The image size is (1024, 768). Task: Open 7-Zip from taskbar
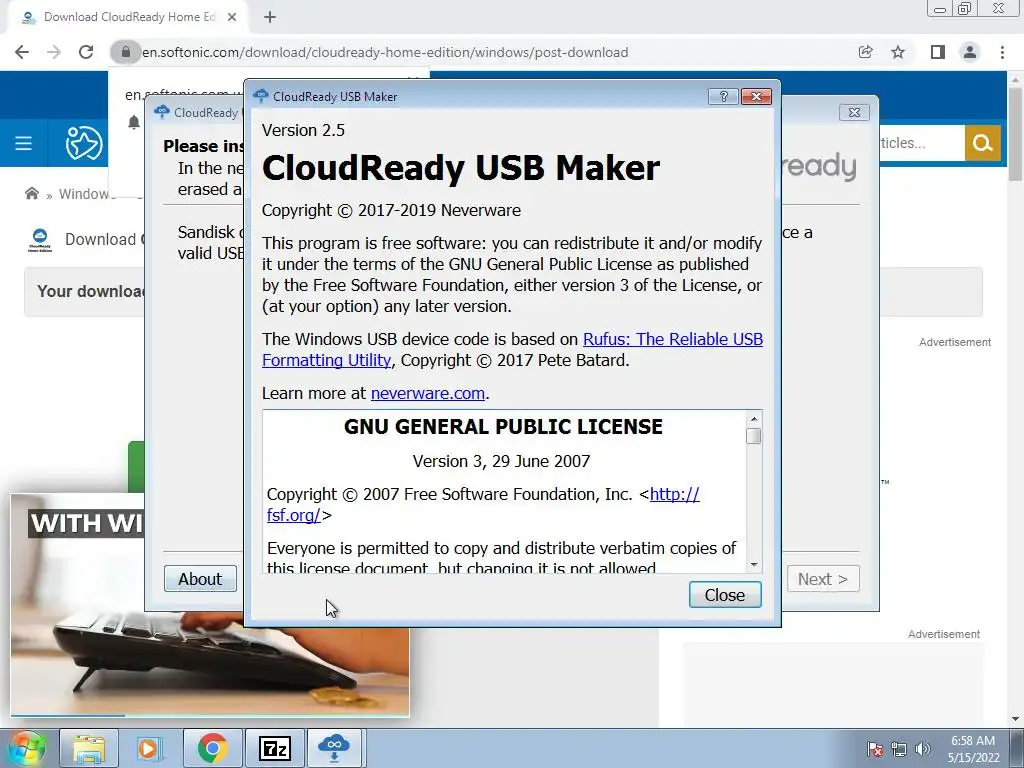coord(274,748)
